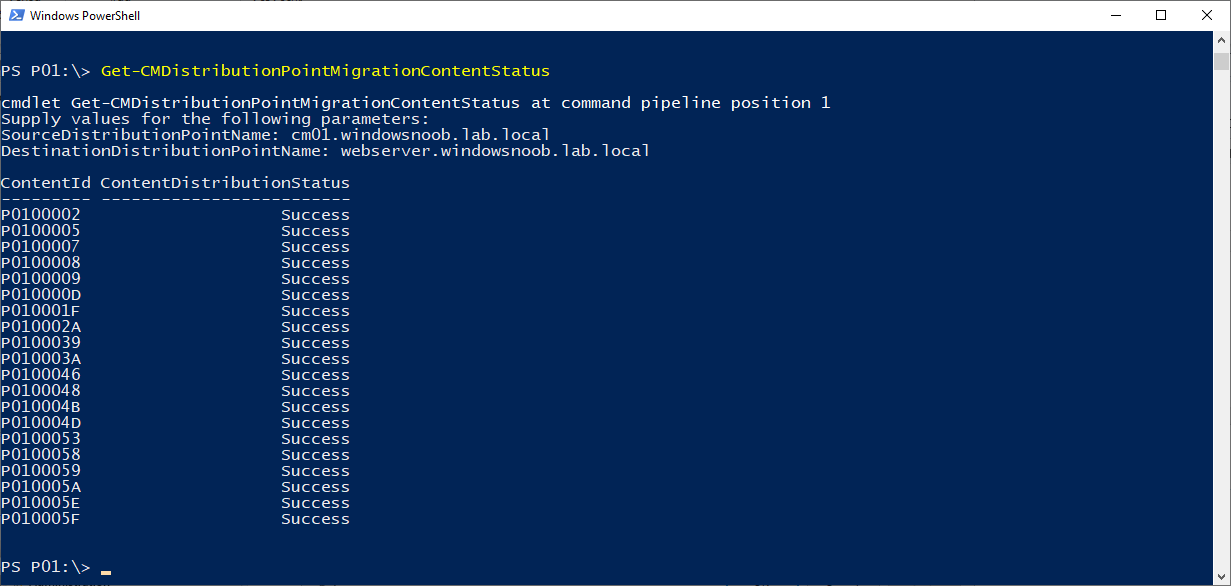Click content ID P010004D
Viewport: 1231px width, 586px height.
(x=41, y=423)
